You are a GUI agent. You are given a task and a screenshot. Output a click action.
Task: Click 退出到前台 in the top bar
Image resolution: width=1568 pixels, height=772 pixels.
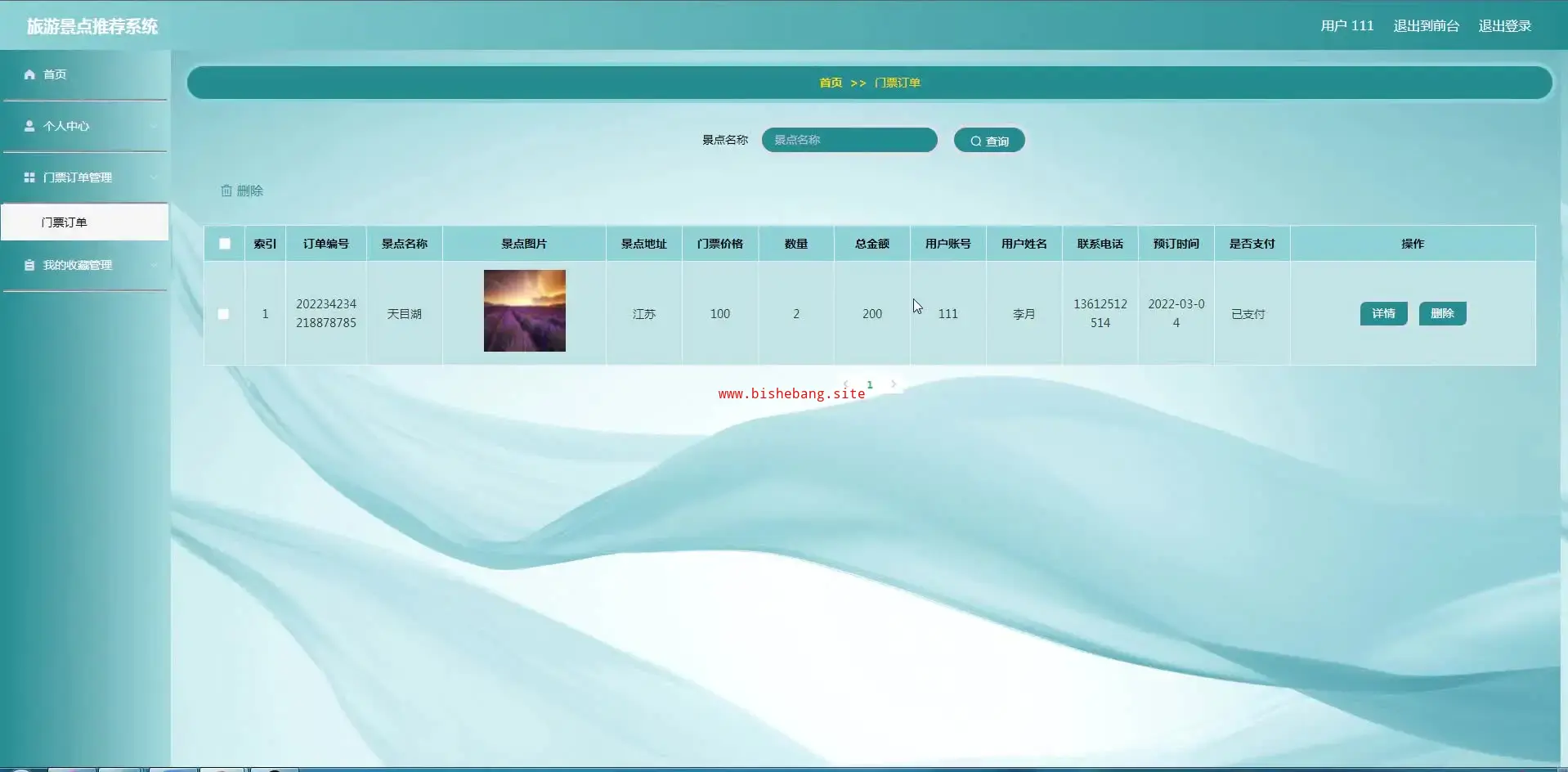point(1426,26)
